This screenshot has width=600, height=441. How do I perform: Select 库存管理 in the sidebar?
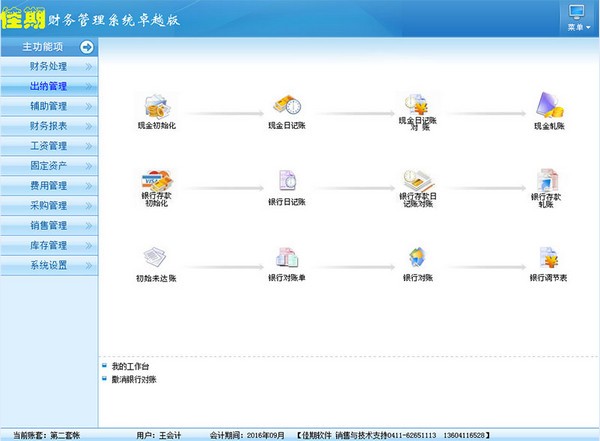pyautogui.click(x=49, y=246)
